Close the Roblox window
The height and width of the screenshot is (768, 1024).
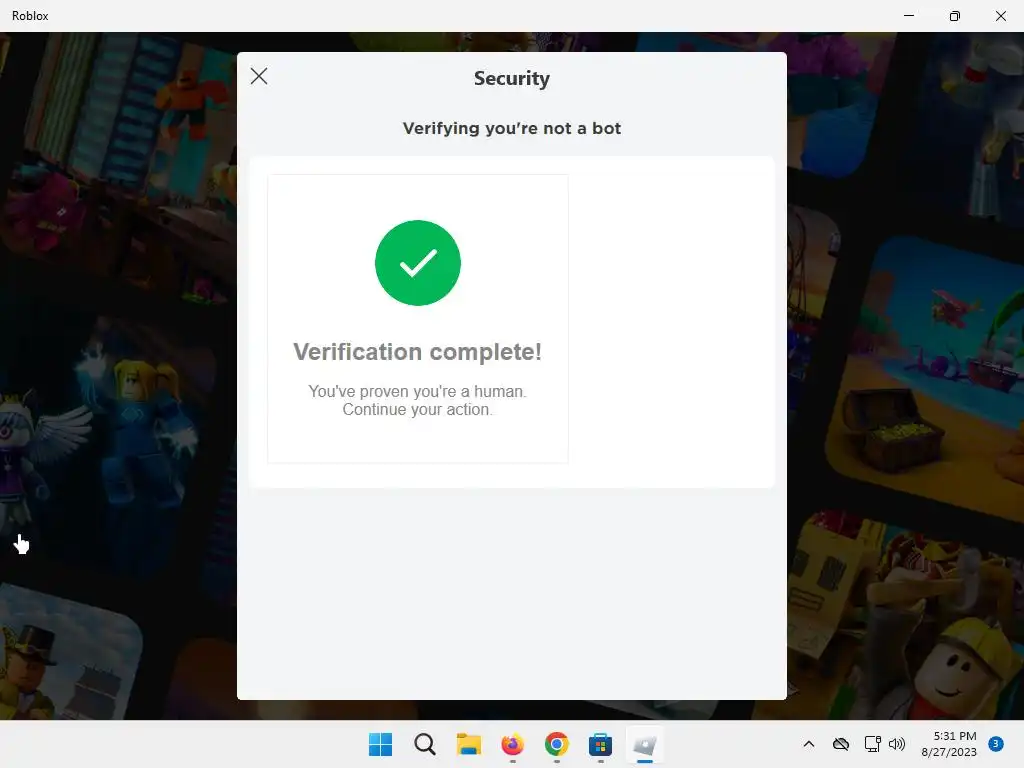click(1000, 16)
